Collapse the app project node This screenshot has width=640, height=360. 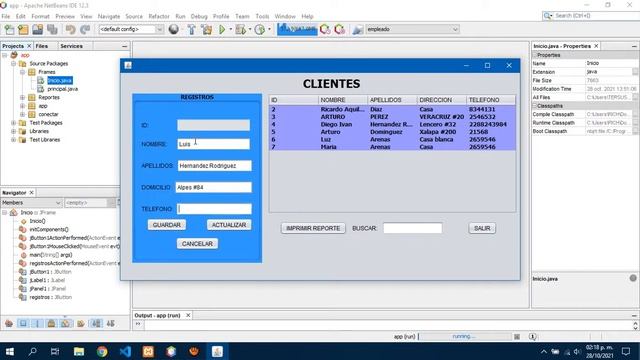(5, 55)
